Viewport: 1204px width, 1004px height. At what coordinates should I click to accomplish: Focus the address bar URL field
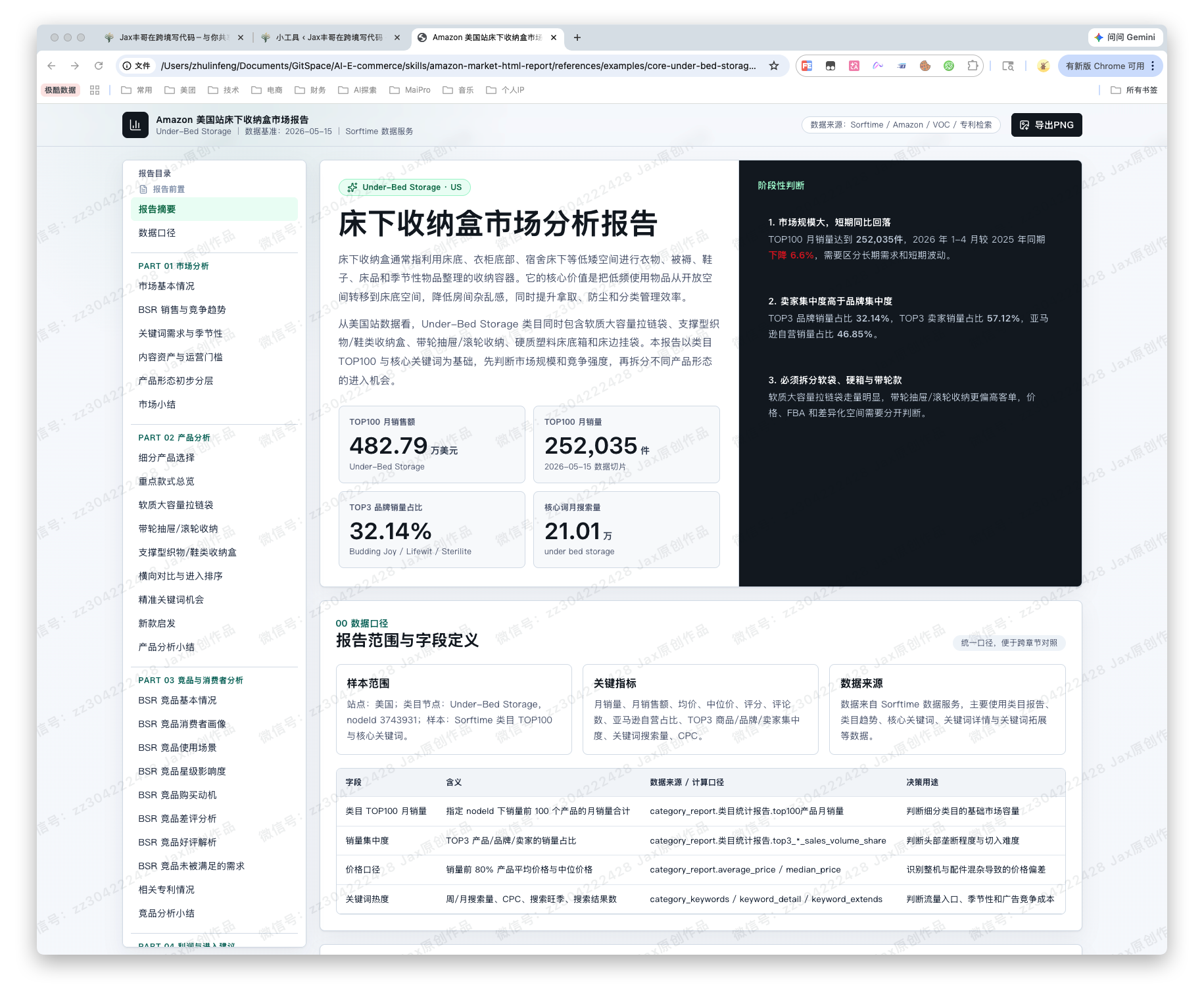pyautogui.click(x=458, y=66)
